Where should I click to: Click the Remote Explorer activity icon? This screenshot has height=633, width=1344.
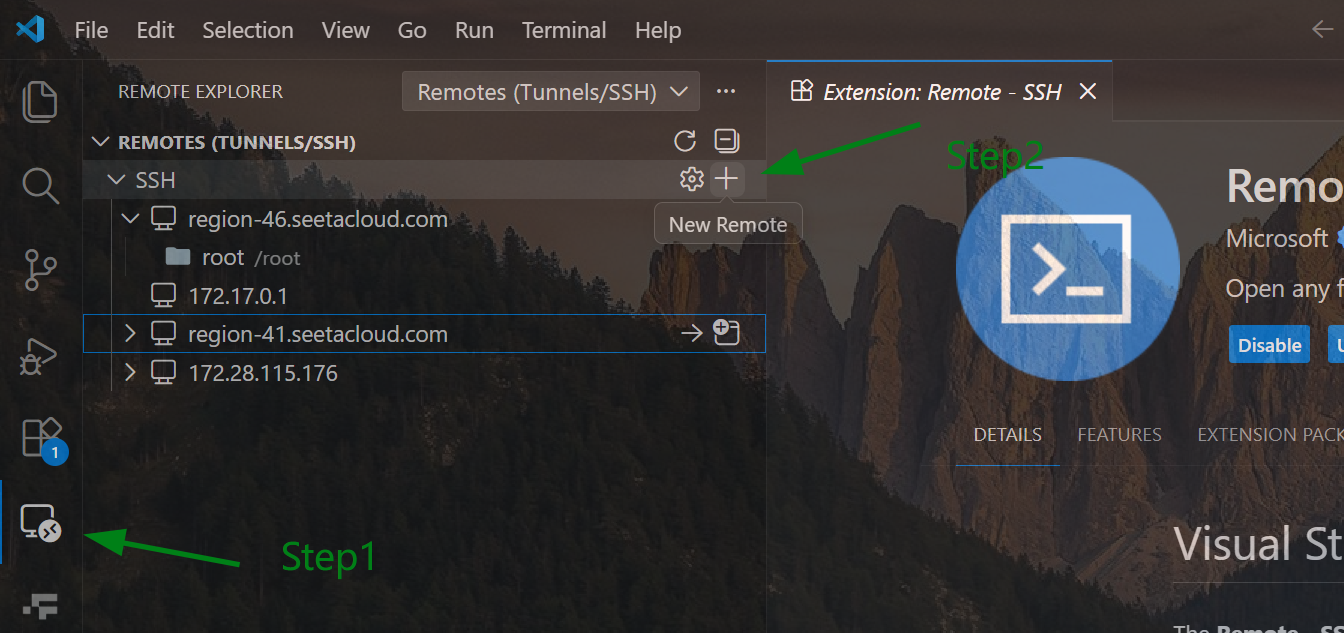[x=40, y=522]
